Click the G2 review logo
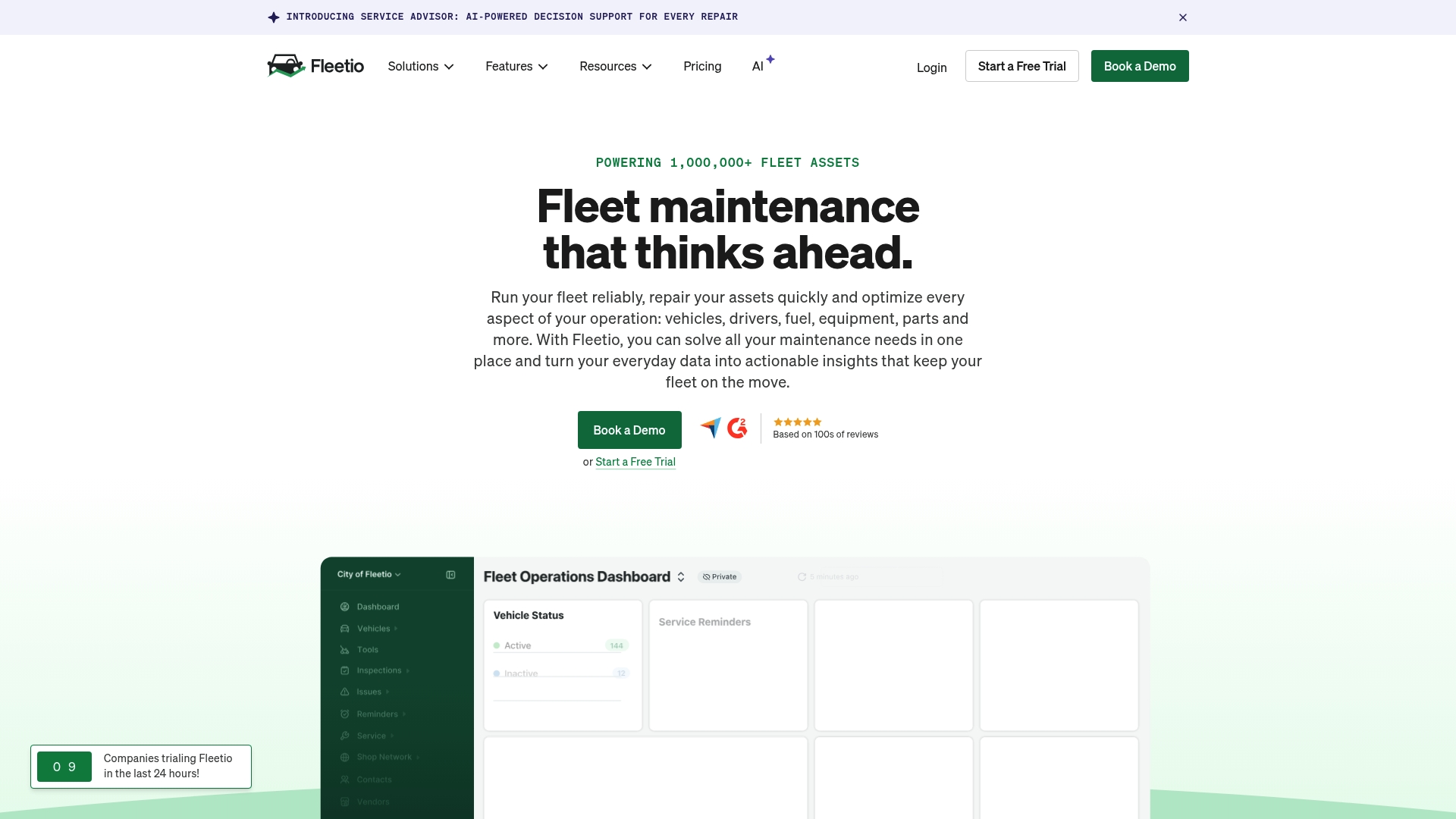 (737, 428)
